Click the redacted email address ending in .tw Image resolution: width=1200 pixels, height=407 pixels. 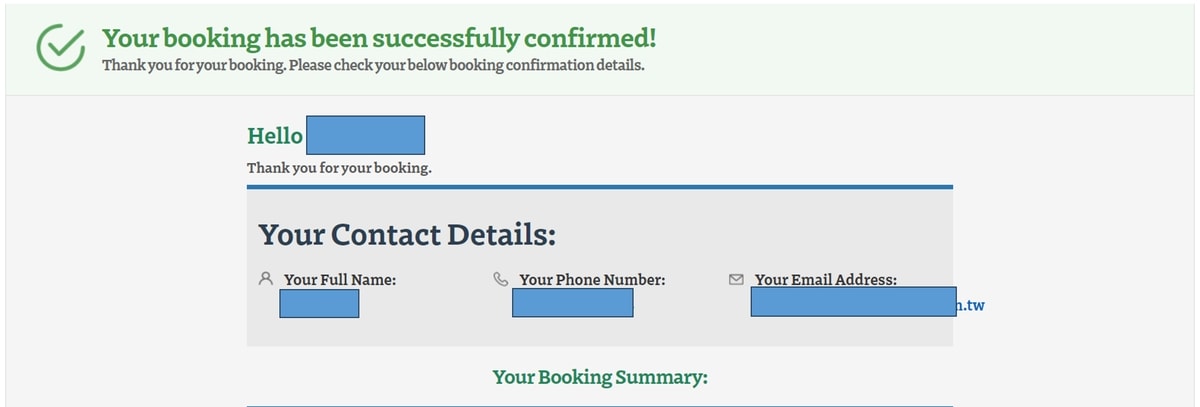(x=868, y=303)
